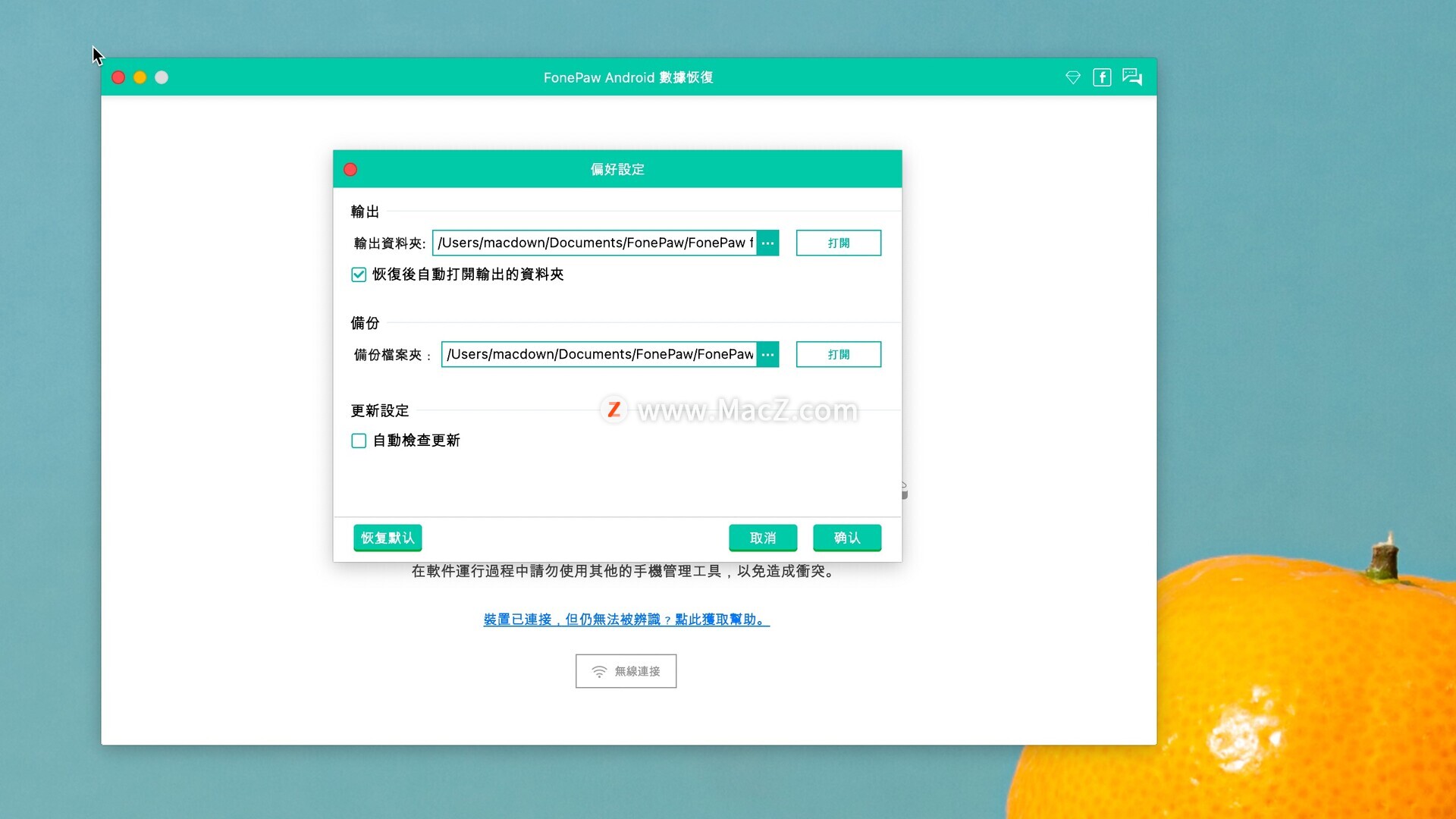Confirm settings with the 确认 button
This screenshot has width=1456, height=819.
[x=847, y=538]
